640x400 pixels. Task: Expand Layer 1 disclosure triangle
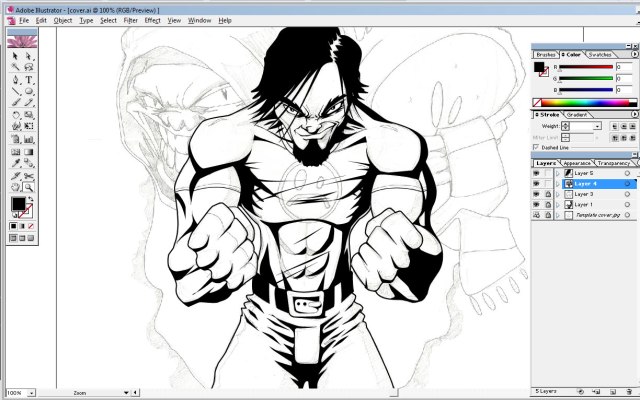(x=558, y=204)
